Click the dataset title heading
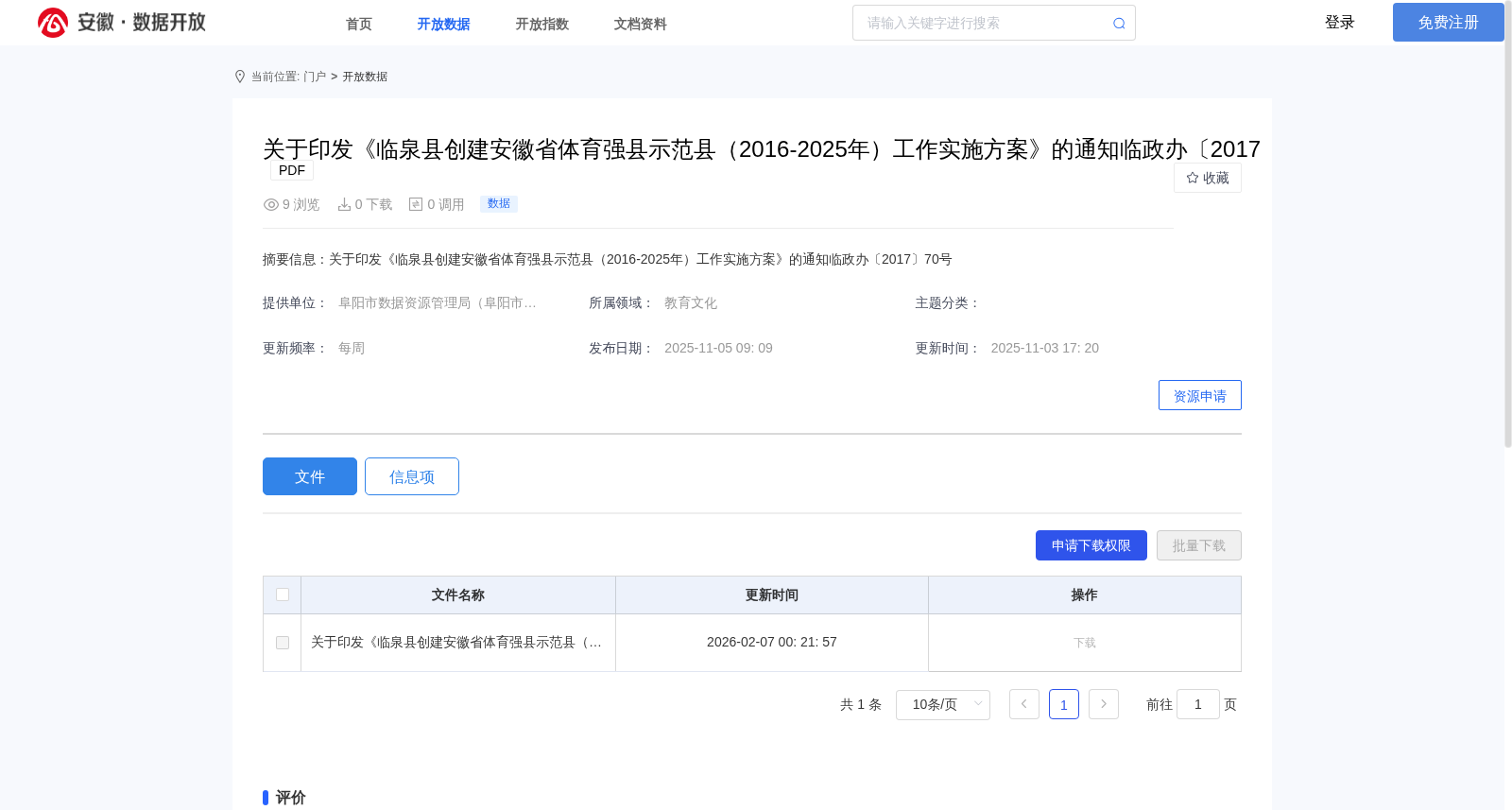 pyautogui.click(x=762, y=149)
